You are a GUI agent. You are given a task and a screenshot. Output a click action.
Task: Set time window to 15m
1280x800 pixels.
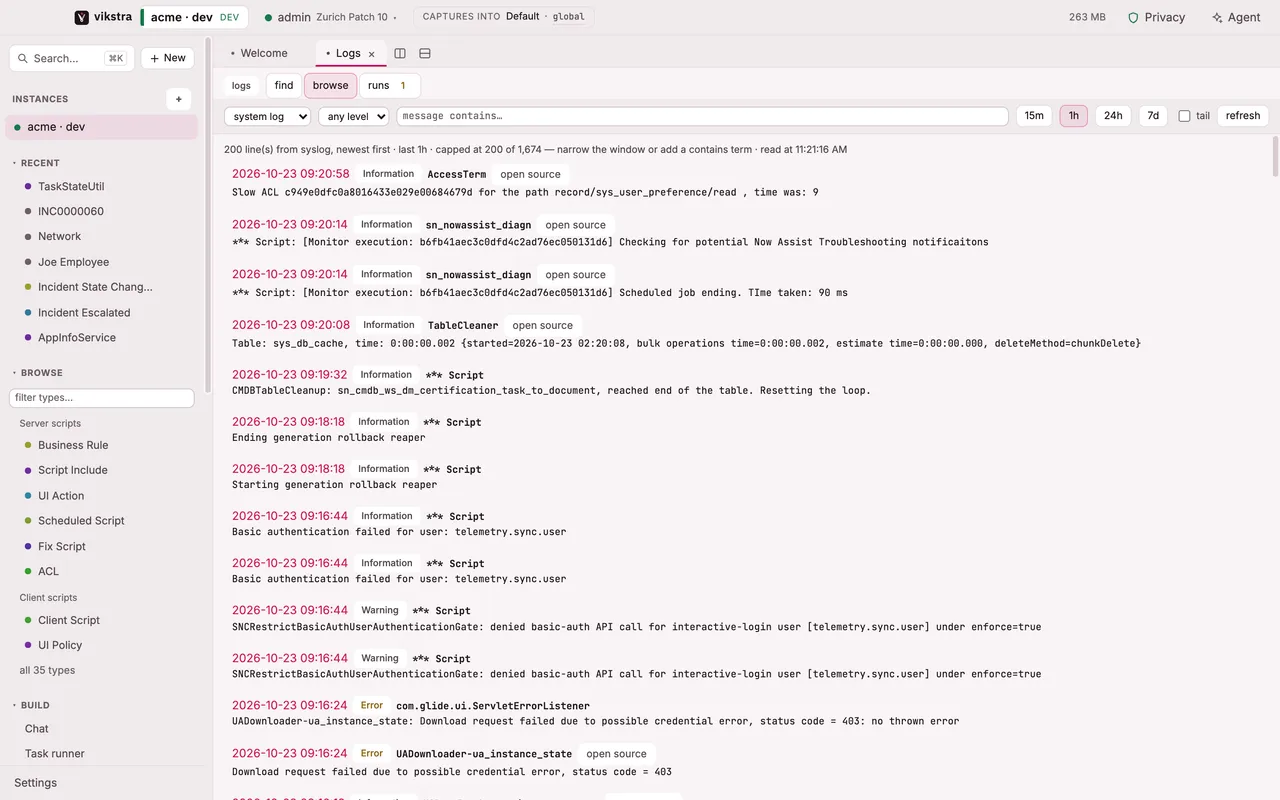[1034, 116]
